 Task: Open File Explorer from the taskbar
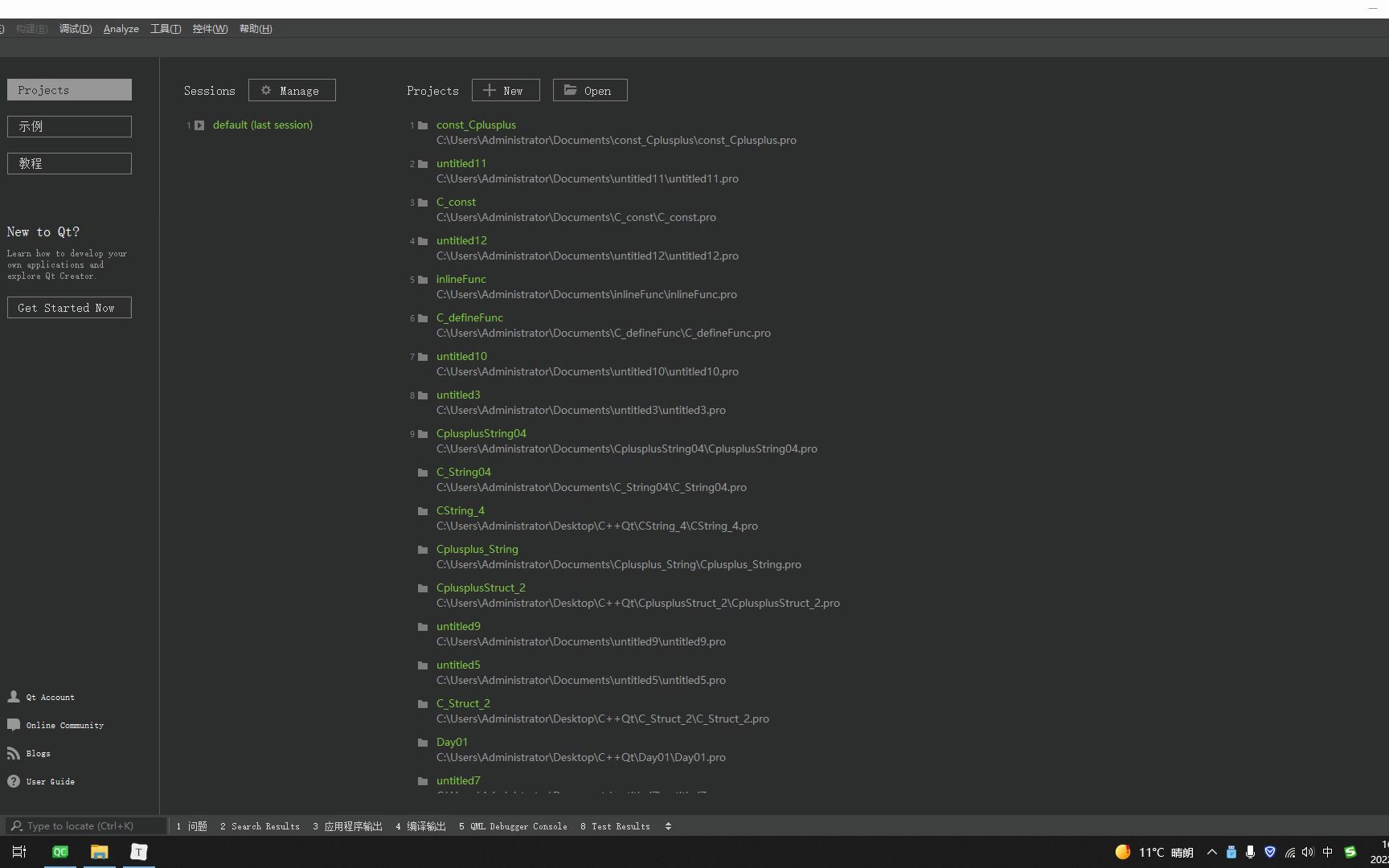[x=99, y=852]
